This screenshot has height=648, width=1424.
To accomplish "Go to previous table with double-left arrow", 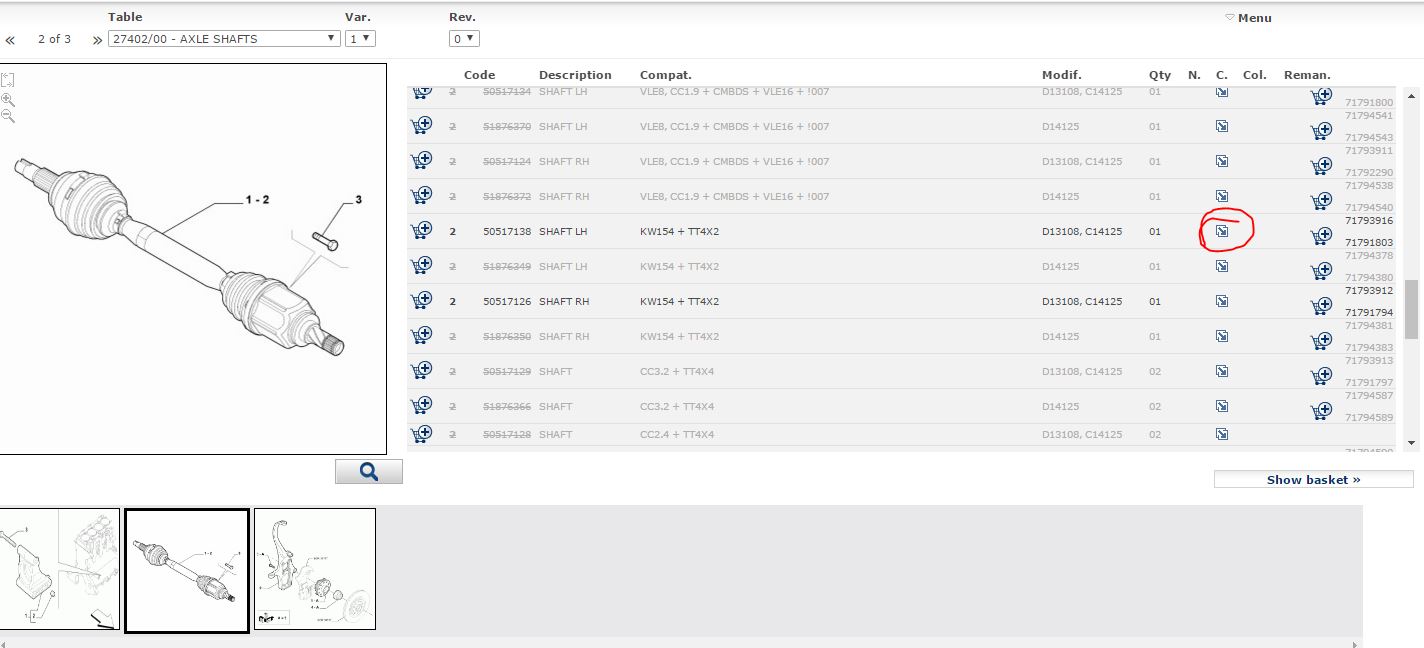I will click(10, 40).
